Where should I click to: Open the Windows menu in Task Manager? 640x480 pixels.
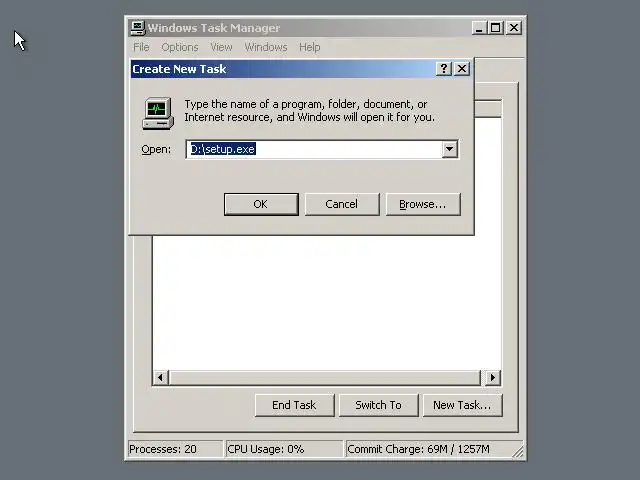tap(266, 47)
